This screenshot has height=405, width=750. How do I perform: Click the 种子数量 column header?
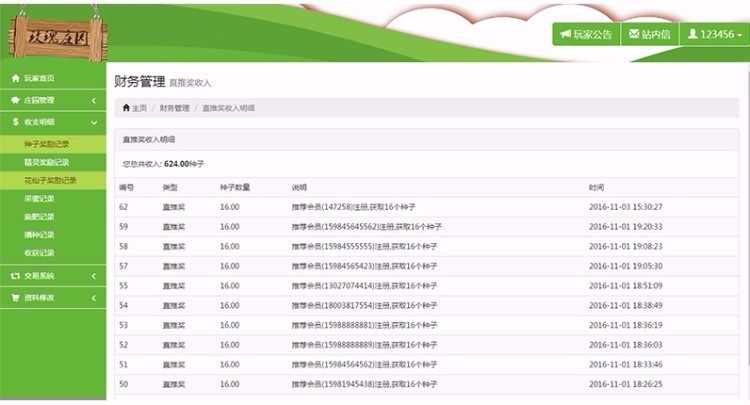pos(235,187)
